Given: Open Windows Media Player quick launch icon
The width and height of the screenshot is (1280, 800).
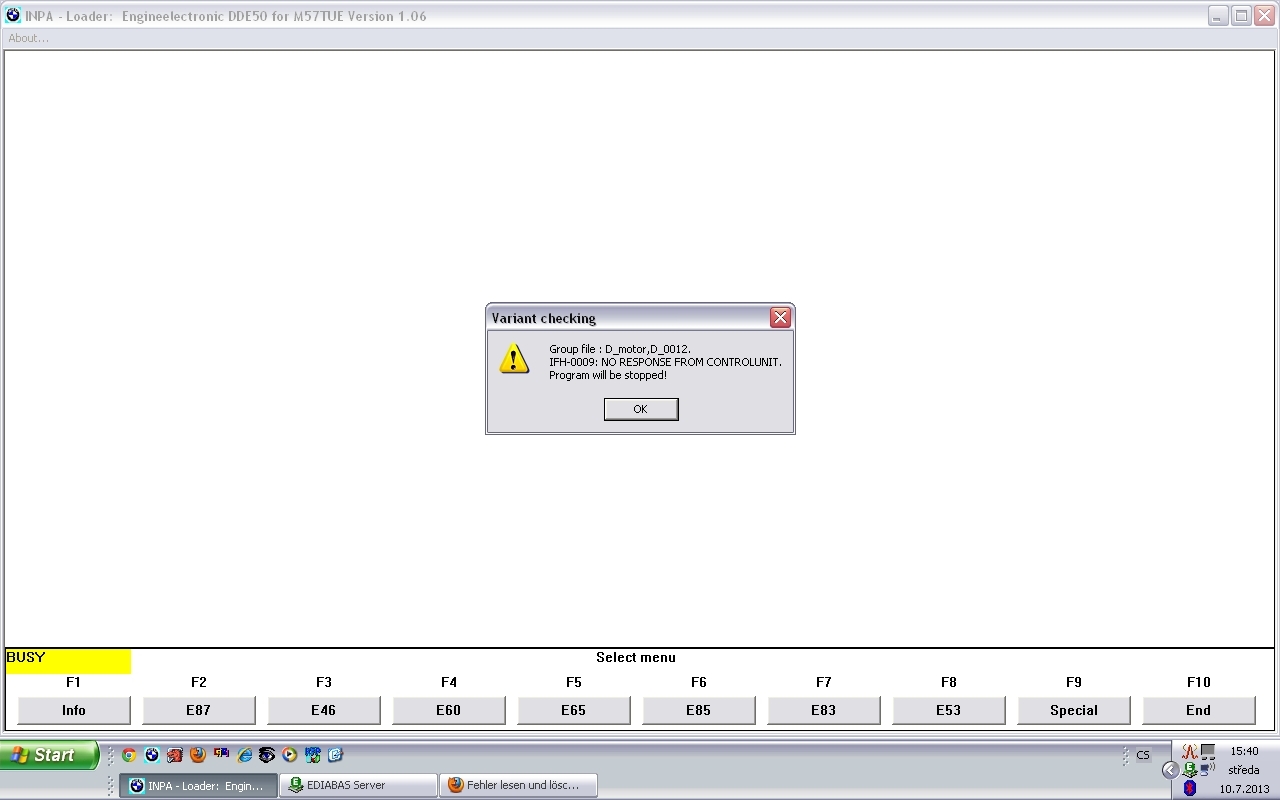Looking at the screenshot, I should click(290, 755).
